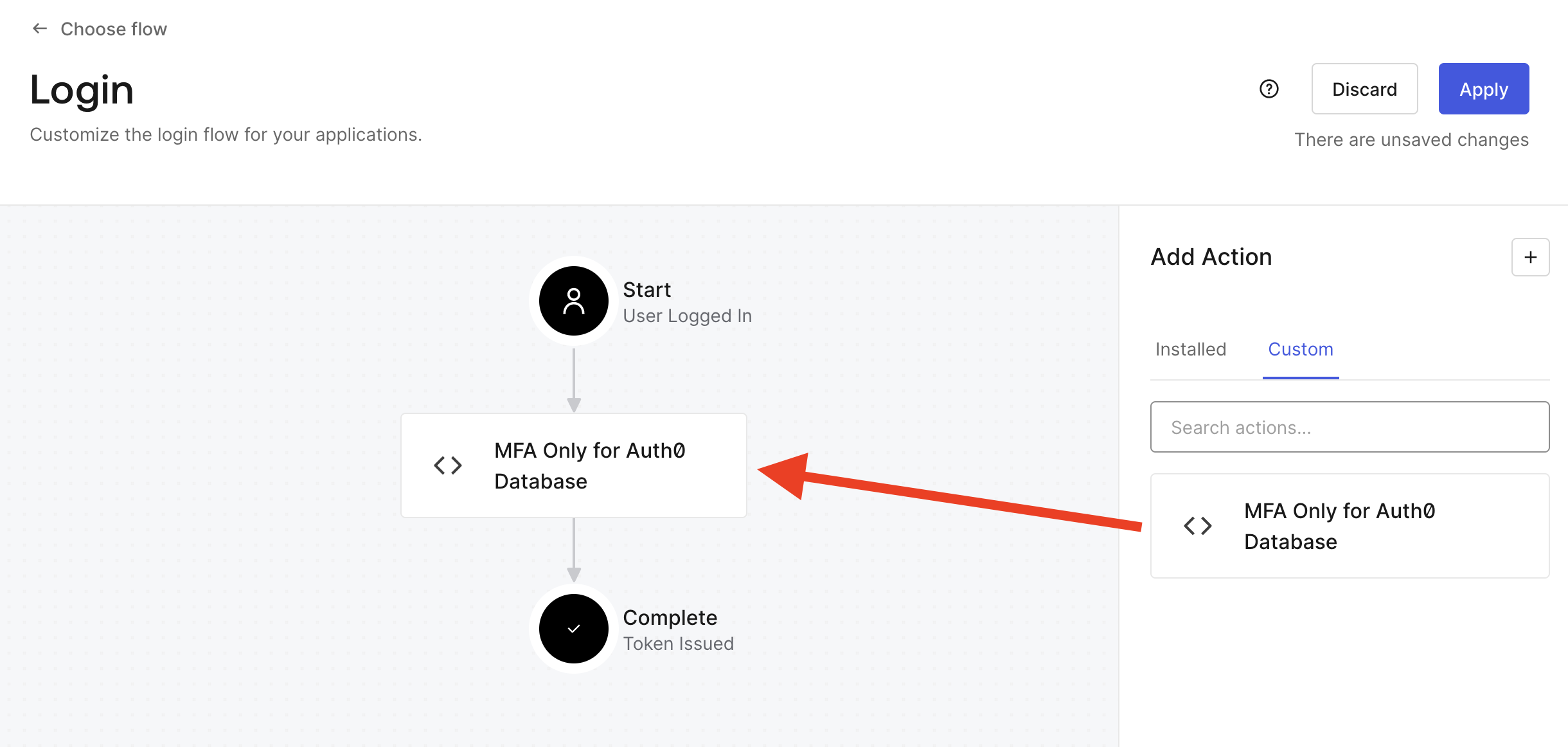
Task: Click the Complete Token Issued label
Action: (678, 630)
